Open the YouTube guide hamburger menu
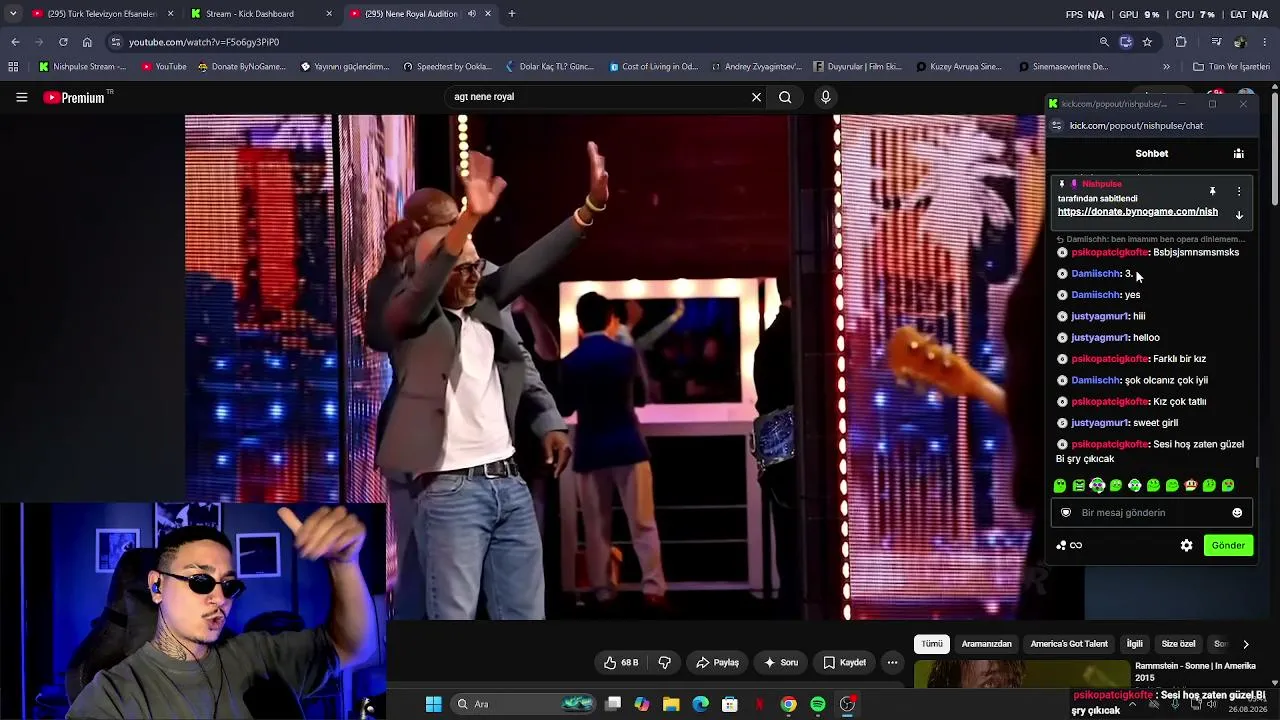The width and height of the screenshot is (1280, 720). (21, 97)
